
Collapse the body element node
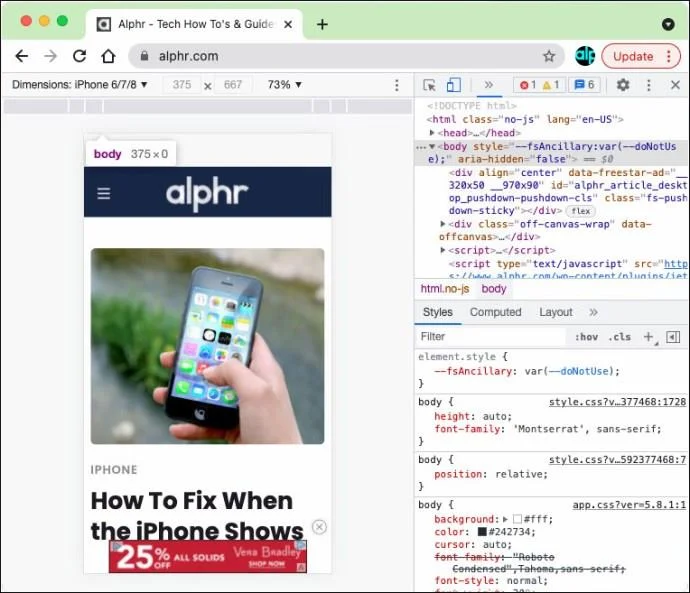coord(432,146)
